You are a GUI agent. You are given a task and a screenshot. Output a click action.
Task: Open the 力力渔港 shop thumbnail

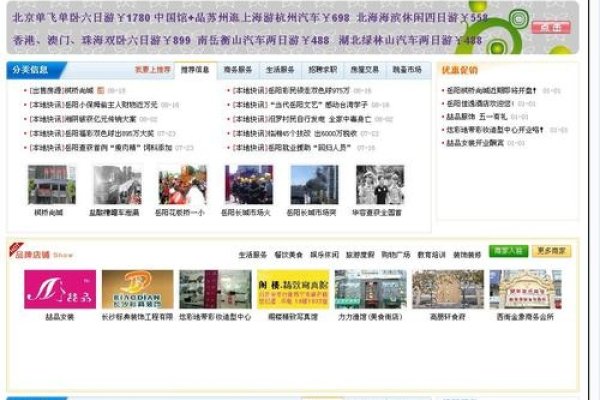click(369, 289)
